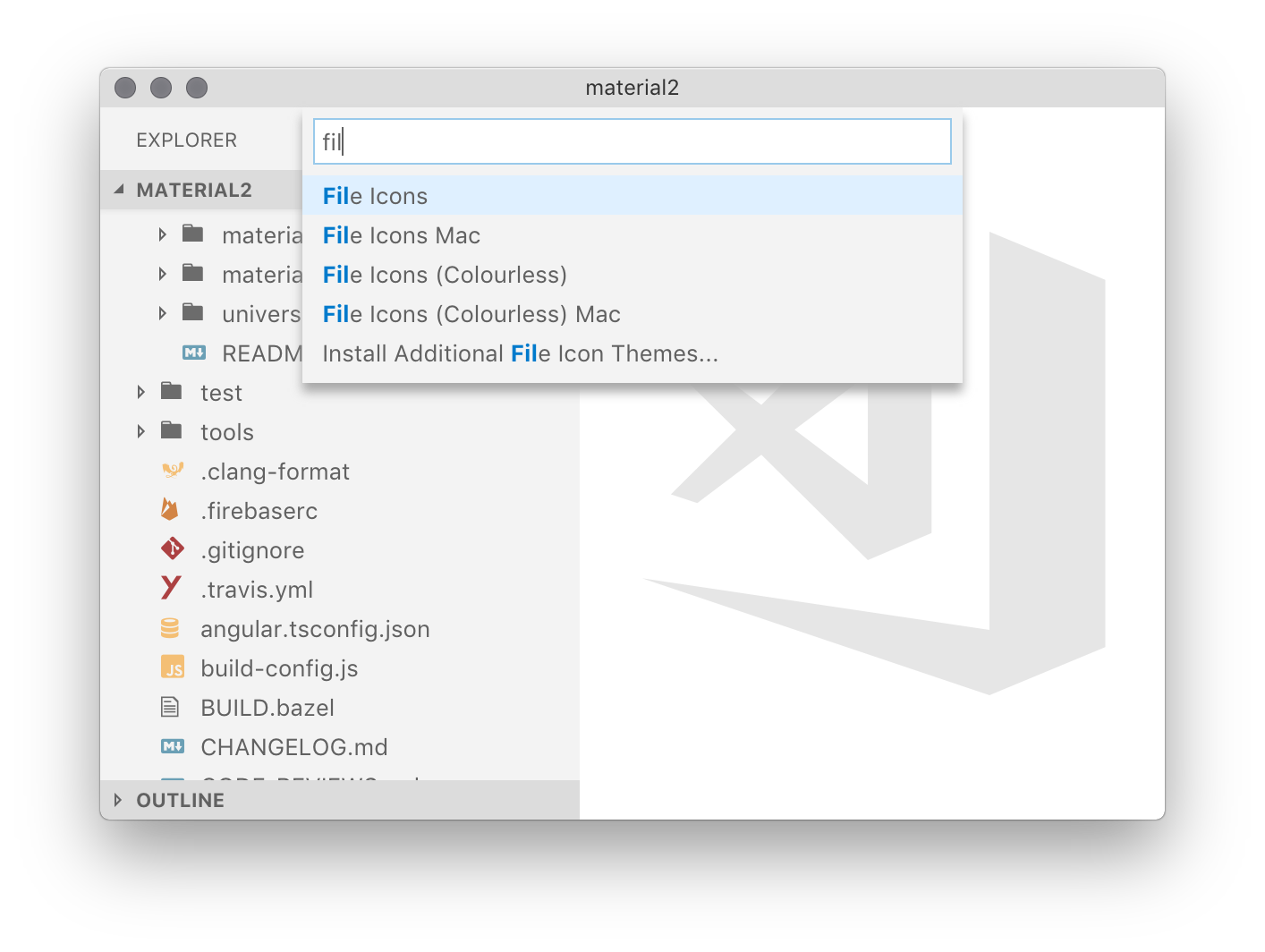The height and width of the screenshot is (952, 1265).
Task: Click the document icon next to BUILD.bazel
Action: (x=170, y=707)
